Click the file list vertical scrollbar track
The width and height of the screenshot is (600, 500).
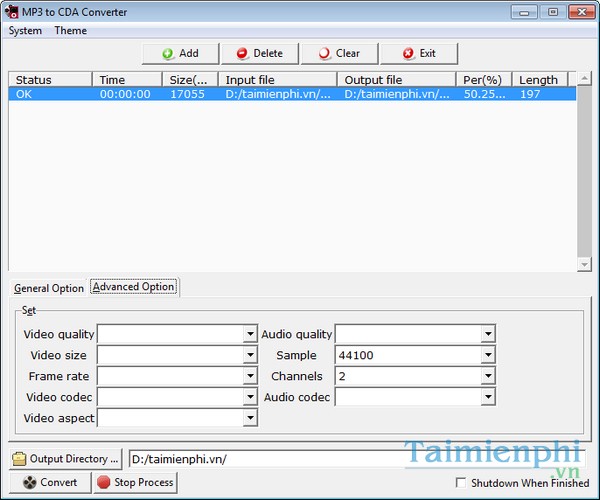(584, 171)
